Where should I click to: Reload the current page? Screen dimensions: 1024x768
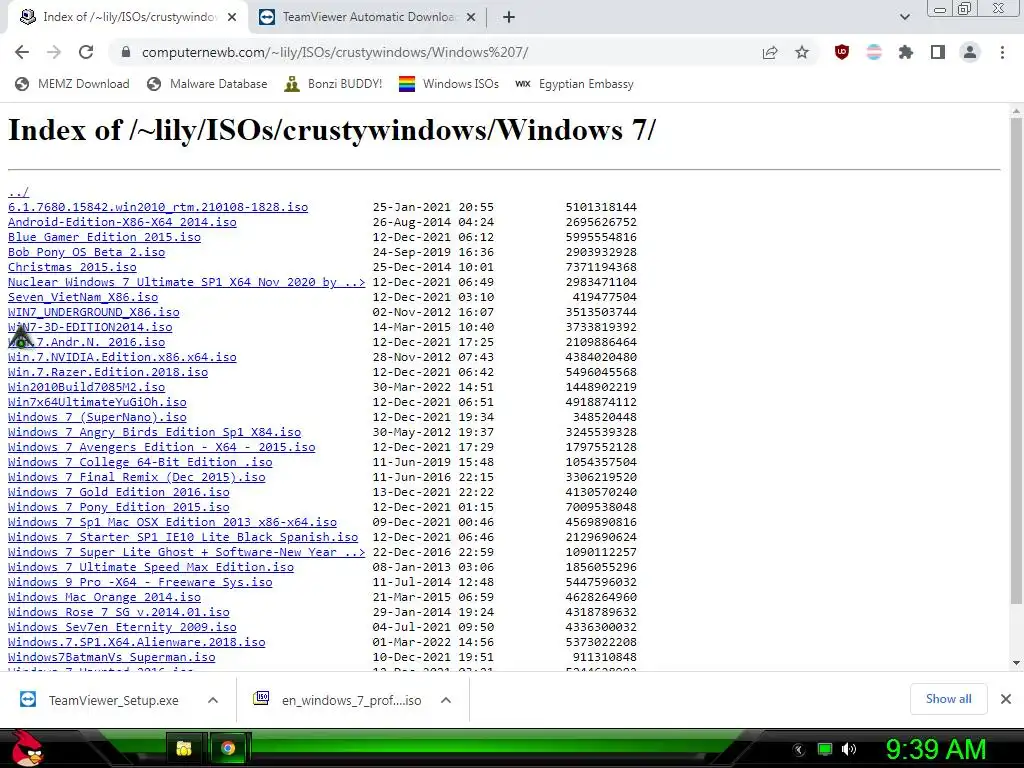point(86,52)
